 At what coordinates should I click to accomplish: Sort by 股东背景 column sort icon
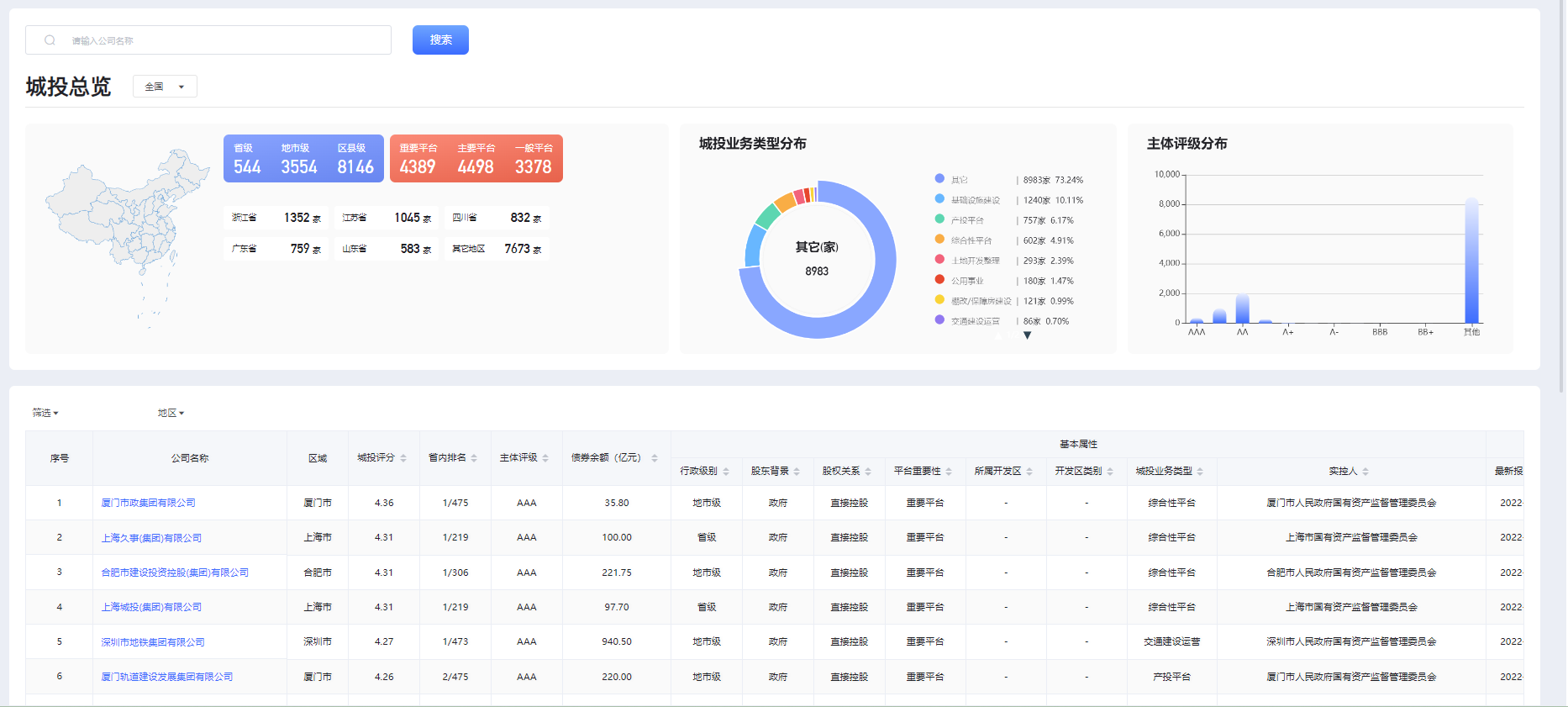tap(797, 472)
